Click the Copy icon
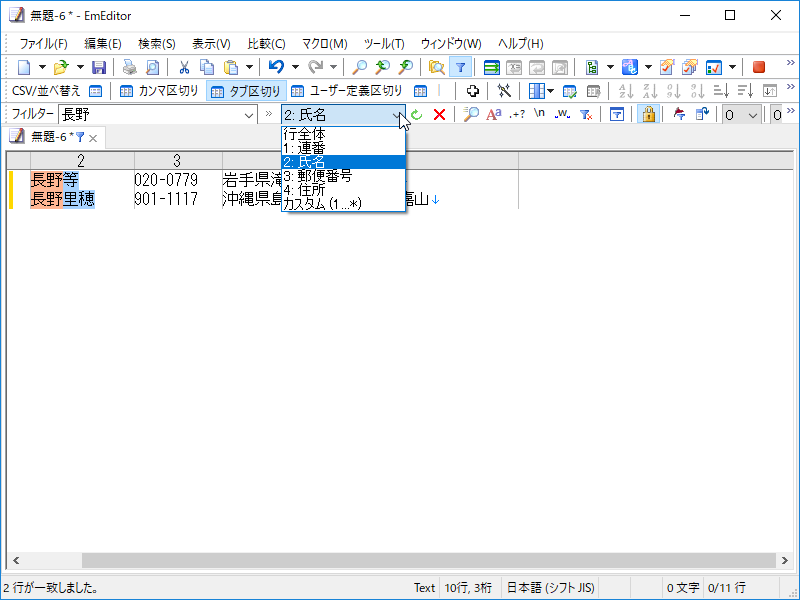800x600 pixels. pyautogui.click(x=207, y=67)
